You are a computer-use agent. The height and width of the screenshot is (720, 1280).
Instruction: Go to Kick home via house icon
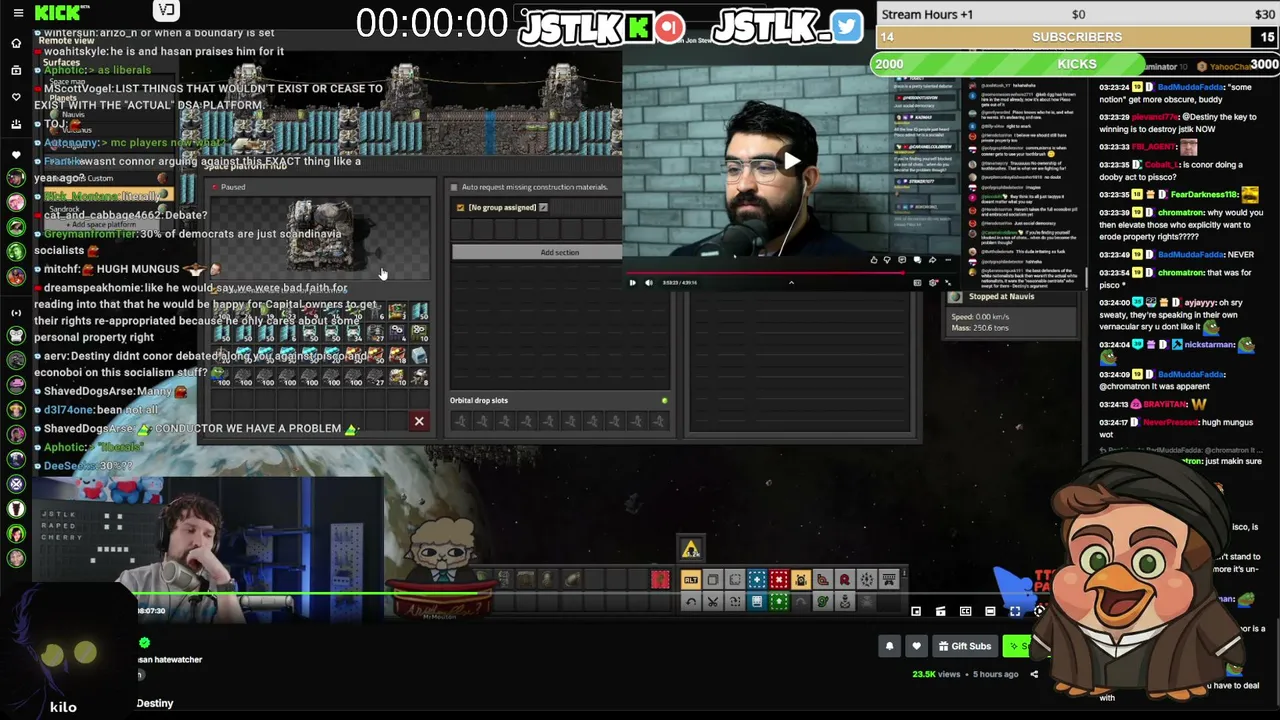(x=16, y=43)
